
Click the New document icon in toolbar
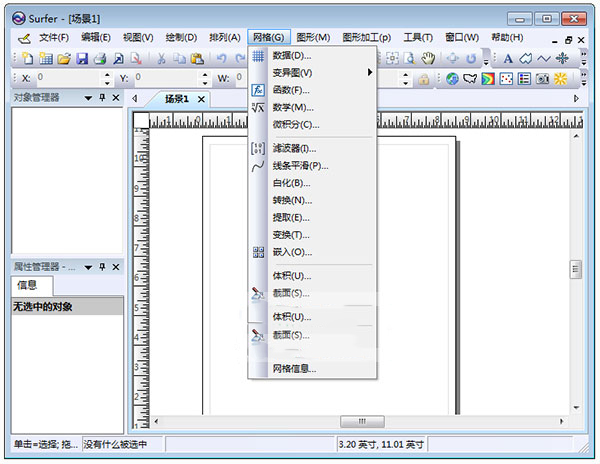coord(28,59)
